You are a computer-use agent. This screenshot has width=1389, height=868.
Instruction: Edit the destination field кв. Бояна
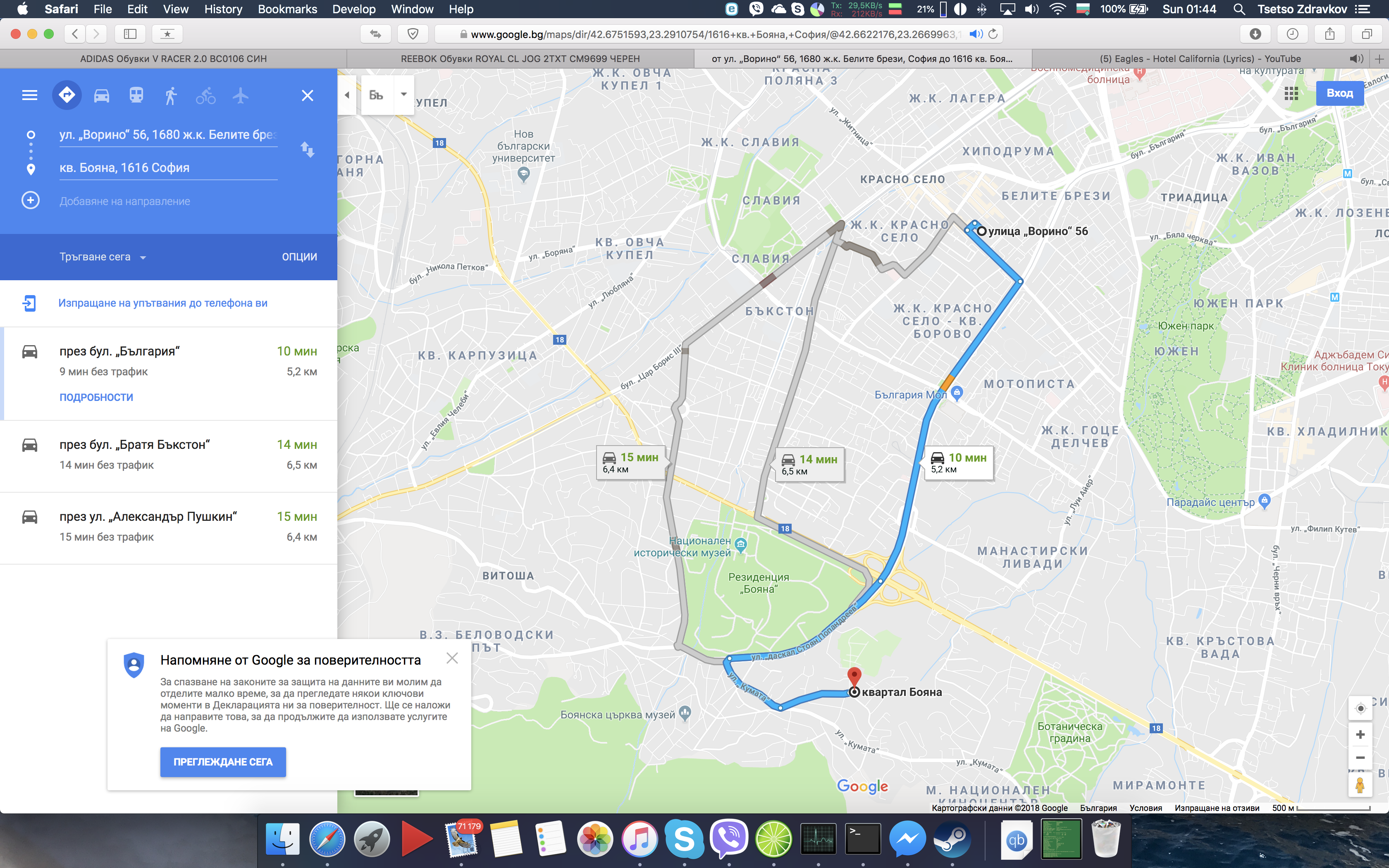(x=168, y=168)
